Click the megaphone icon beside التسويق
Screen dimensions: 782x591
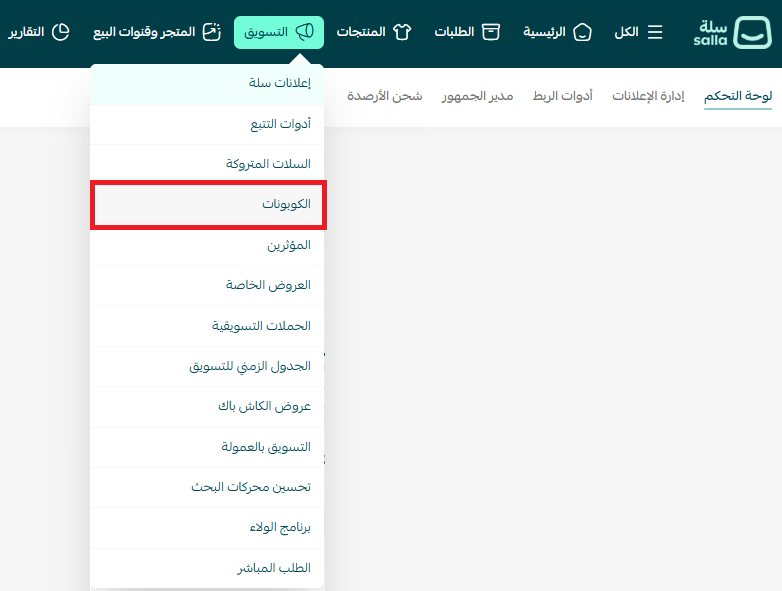pyautogui.click(x=305, y=32)
